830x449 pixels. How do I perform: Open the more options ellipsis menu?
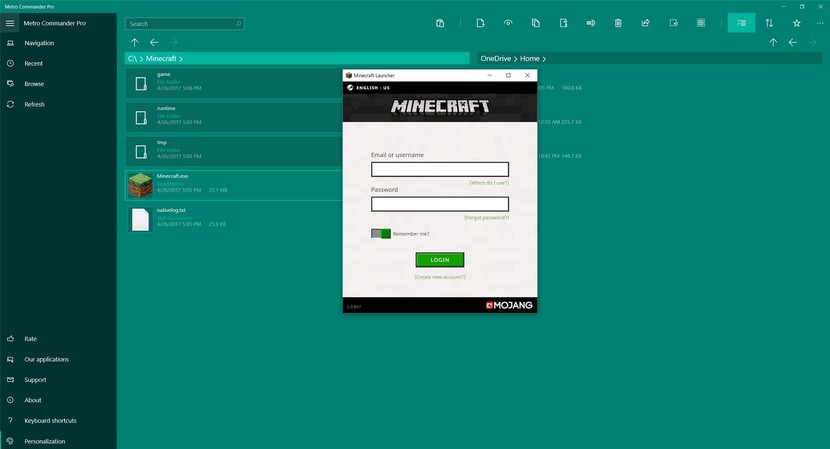coord(820,23)
